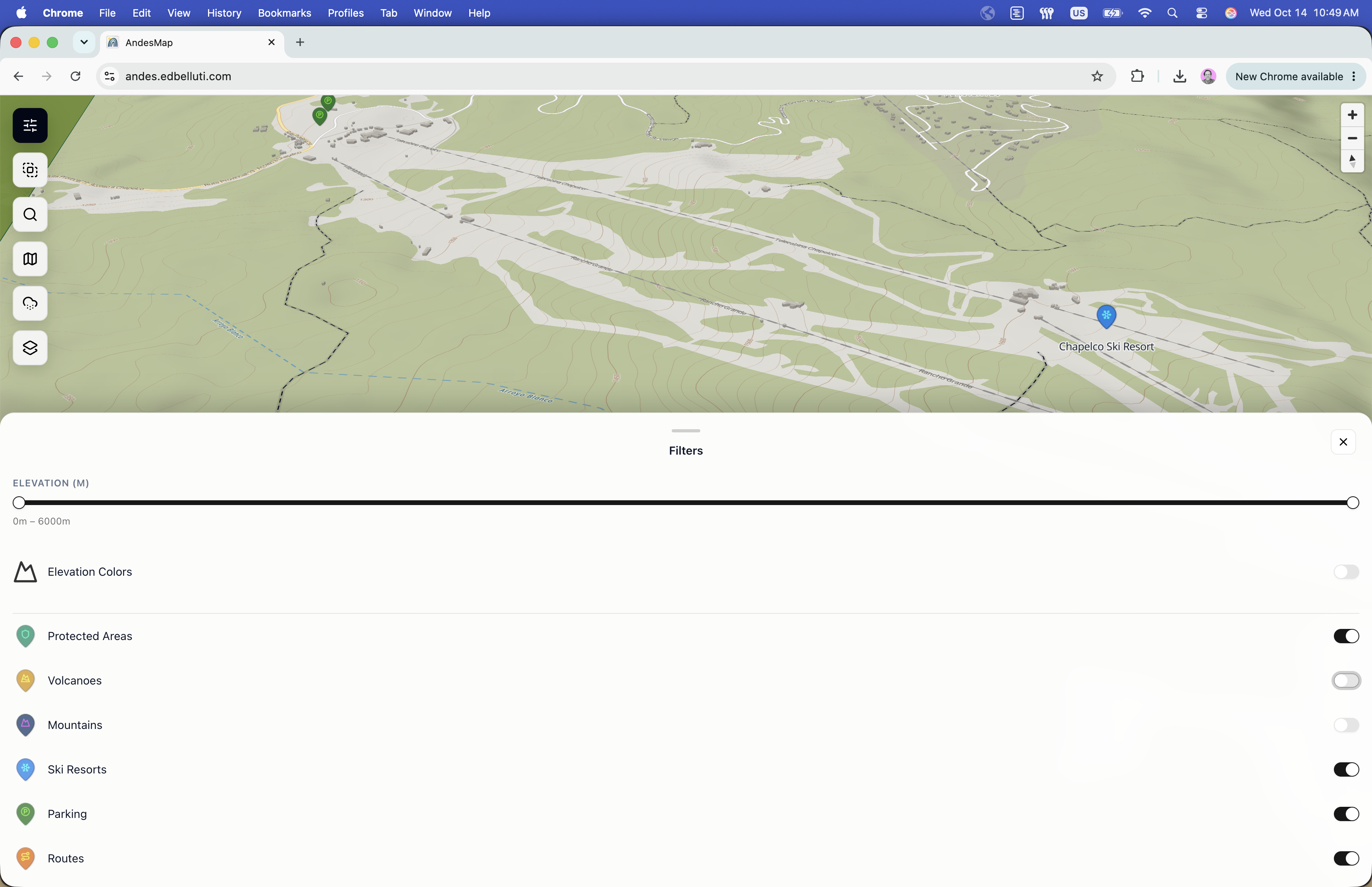
Task: Open macOS Control Center icon
Action: pyautogui.click(x=1202, y=13)
